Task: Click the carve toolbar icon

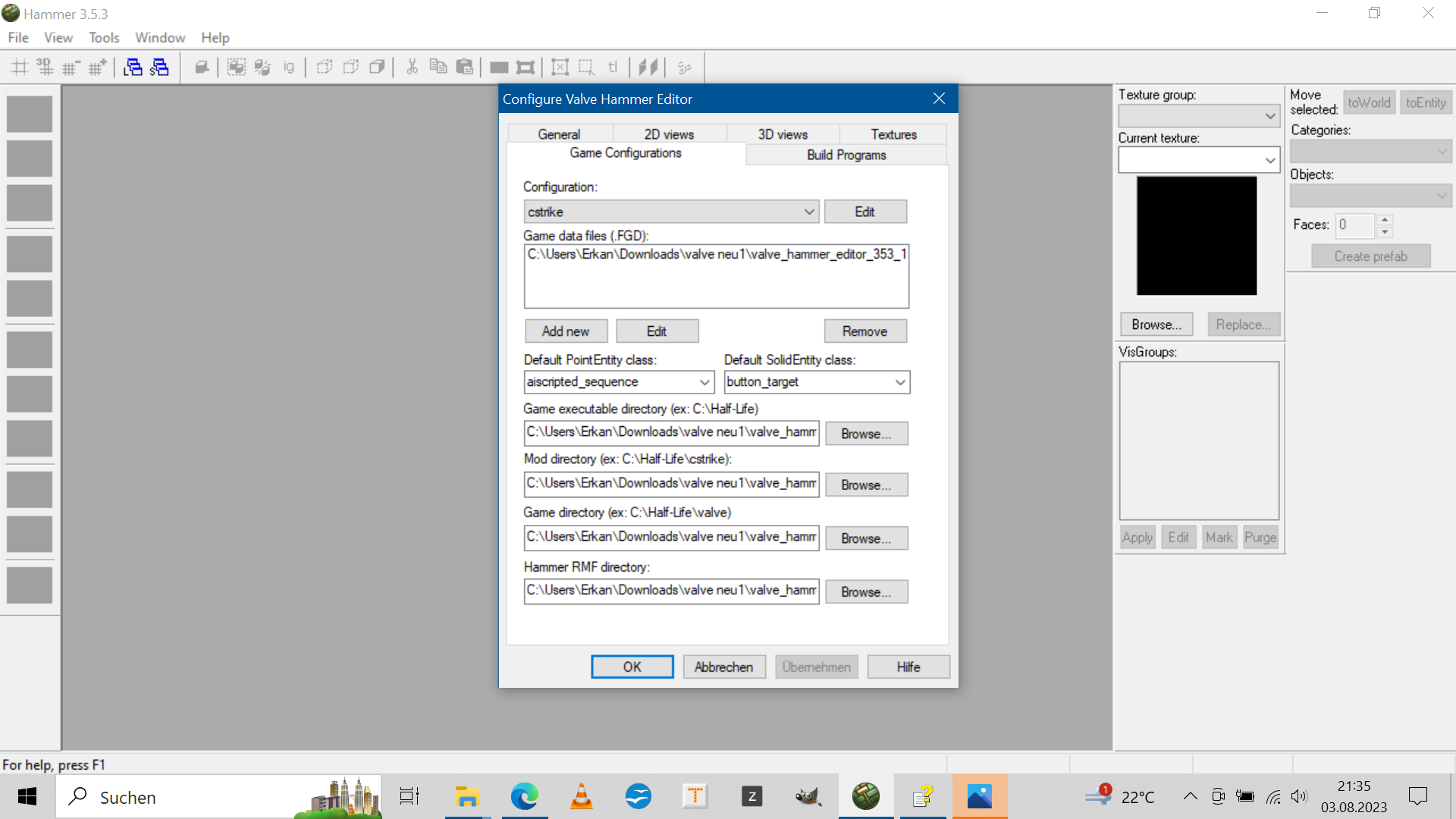Action: coord(201,67)
